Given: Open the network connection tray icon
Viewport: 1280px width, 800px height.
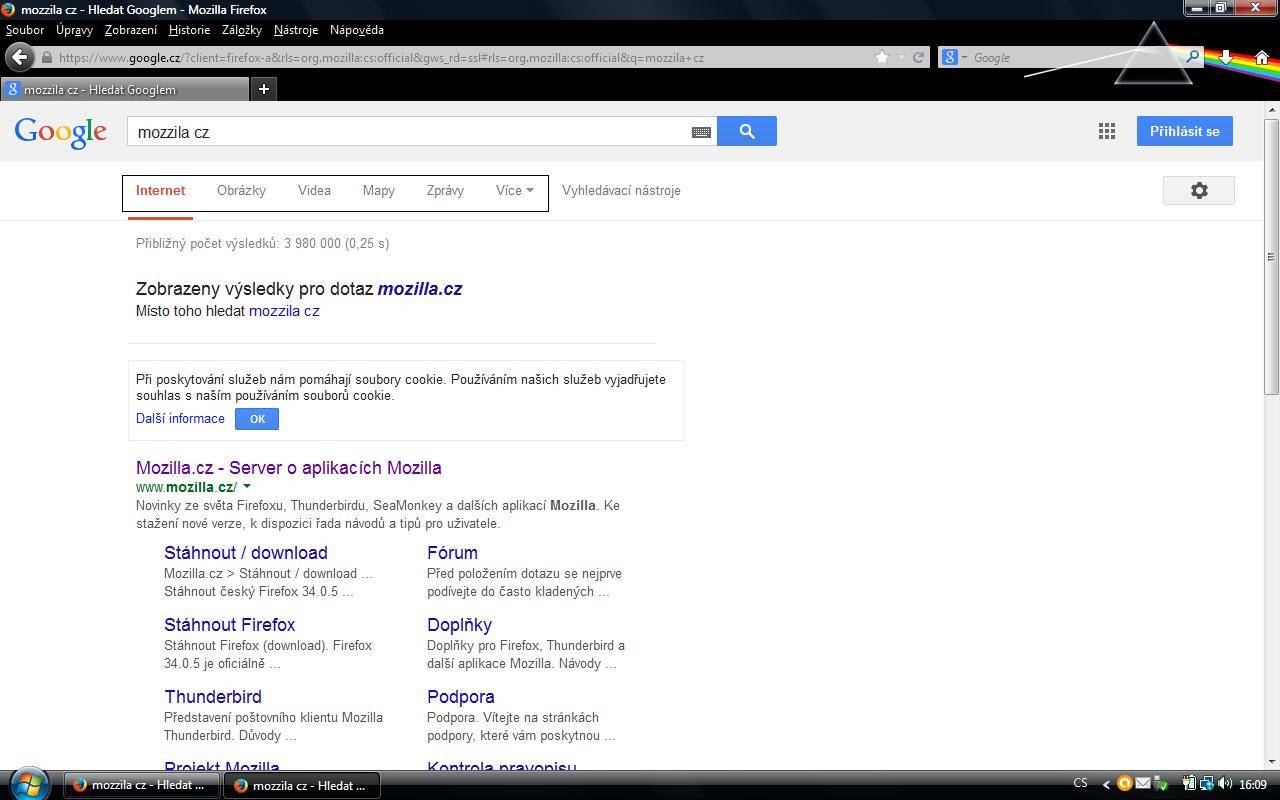Looking at the screenshot, I should [x=1206, y=784].
